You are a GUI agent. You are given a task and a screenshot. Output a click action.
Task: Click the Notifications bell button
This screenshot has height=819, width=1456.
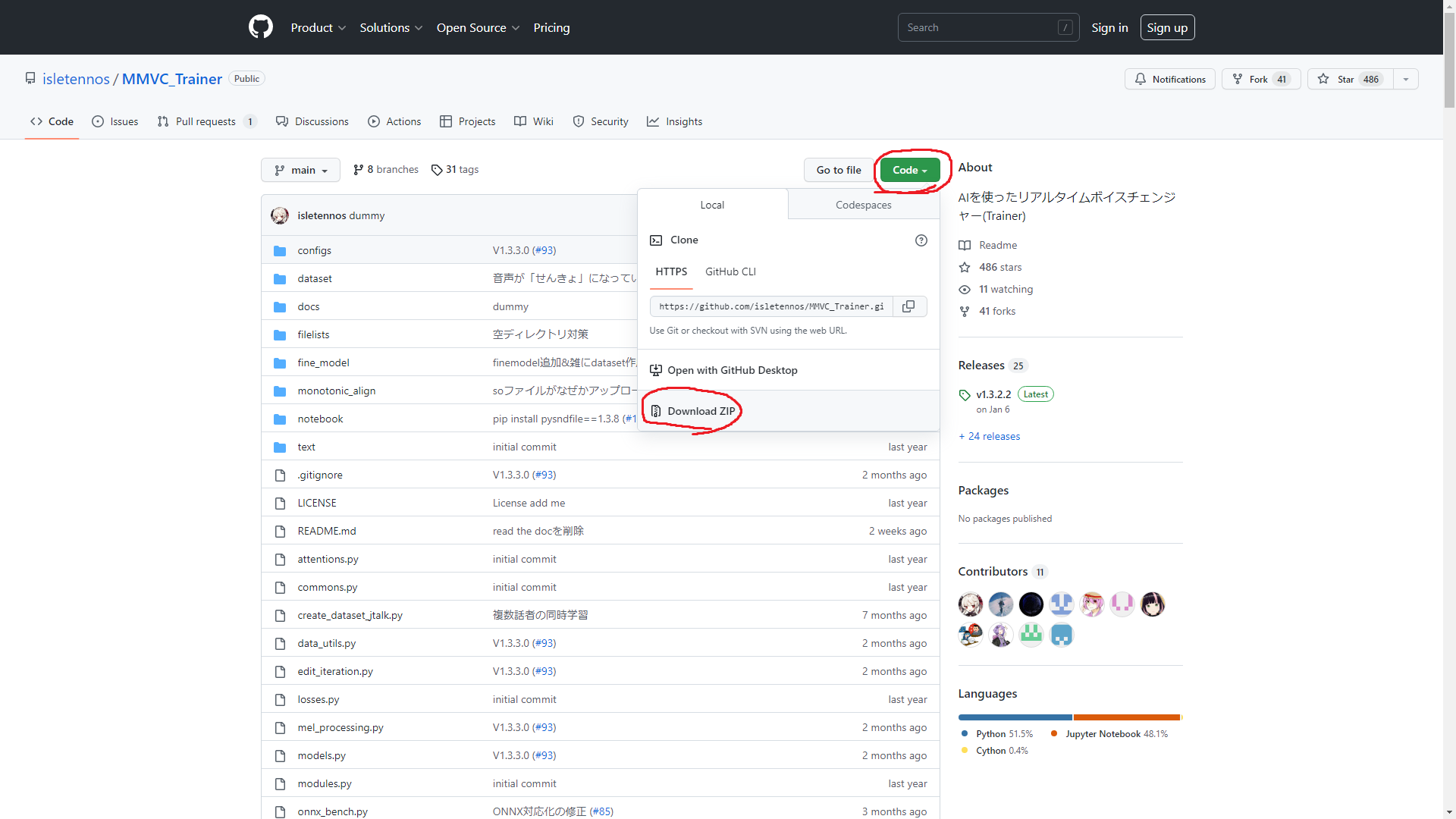coord(1169,79)
